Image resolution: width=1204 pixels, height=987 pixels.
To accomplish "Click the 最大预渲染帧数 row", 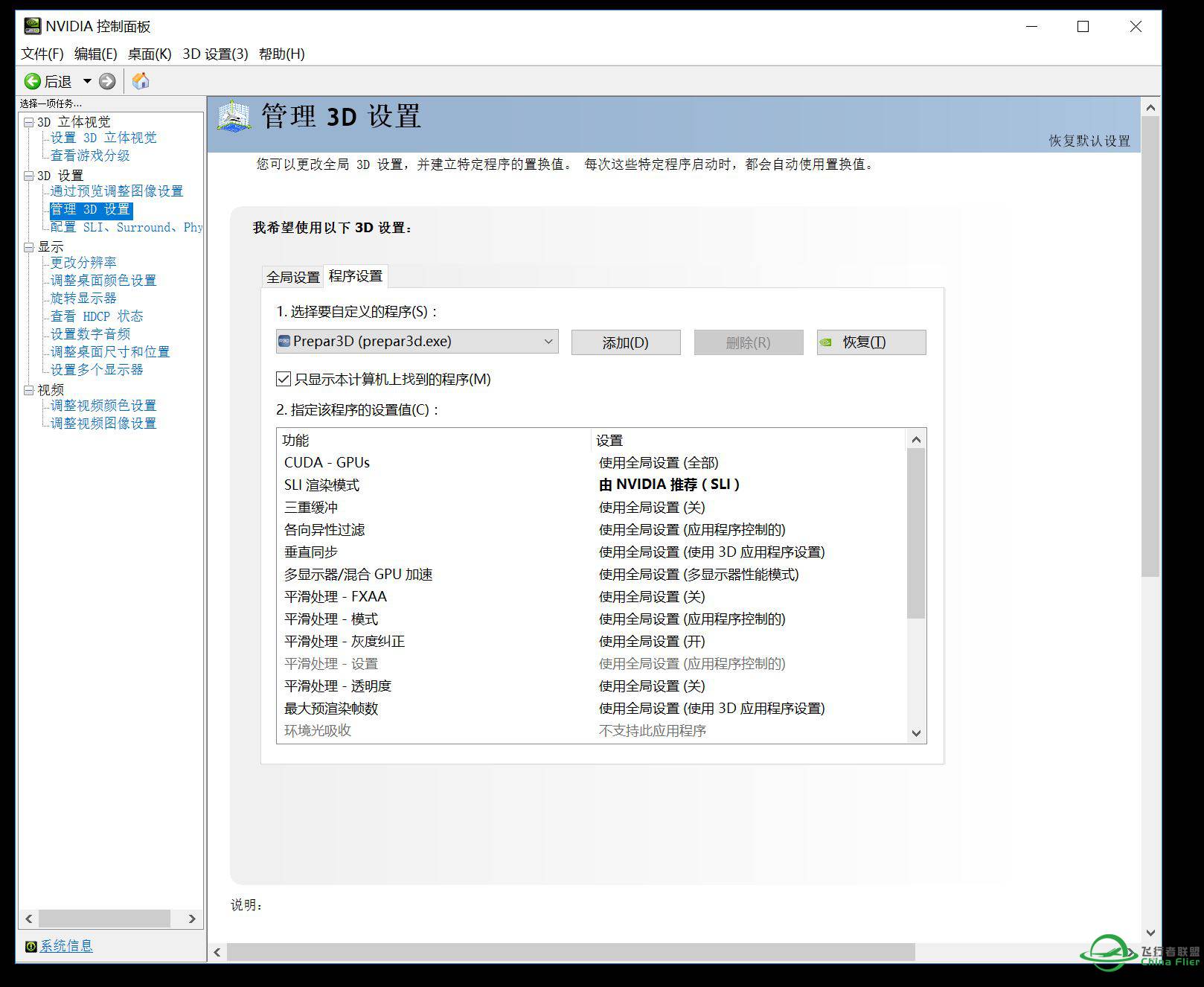I will (x=592, y=709).
